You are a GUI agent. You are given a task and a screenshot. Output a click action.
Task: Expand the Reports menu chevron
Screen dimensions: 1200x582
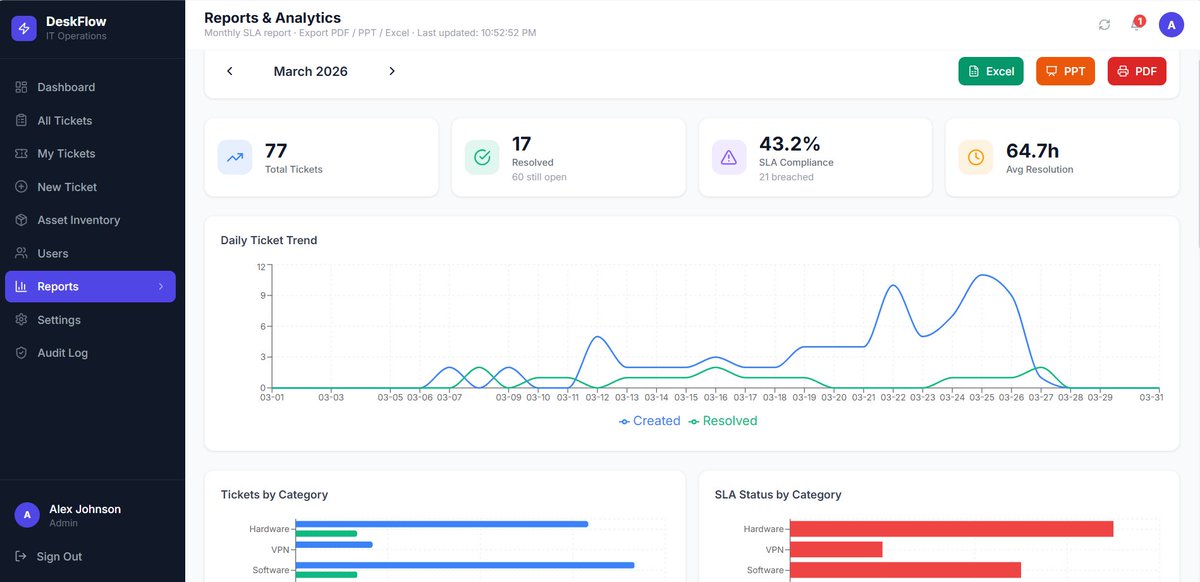pos(161,287)
